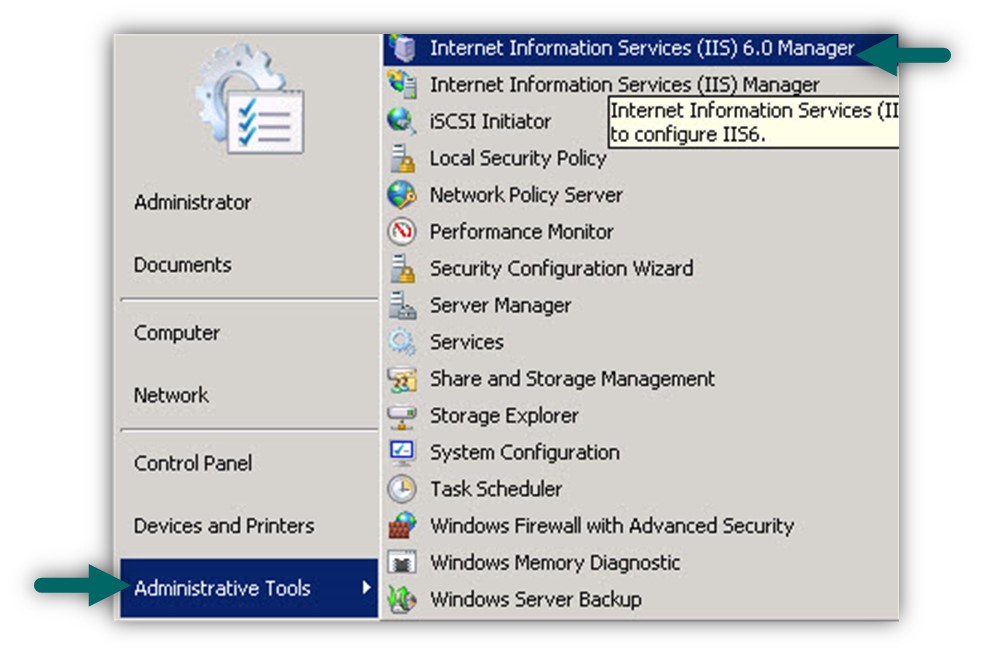Screen dimensions: 984x657
Task: Click the Windows Memory Diagnostic chip icon
Action: click(x=402, y=563)
